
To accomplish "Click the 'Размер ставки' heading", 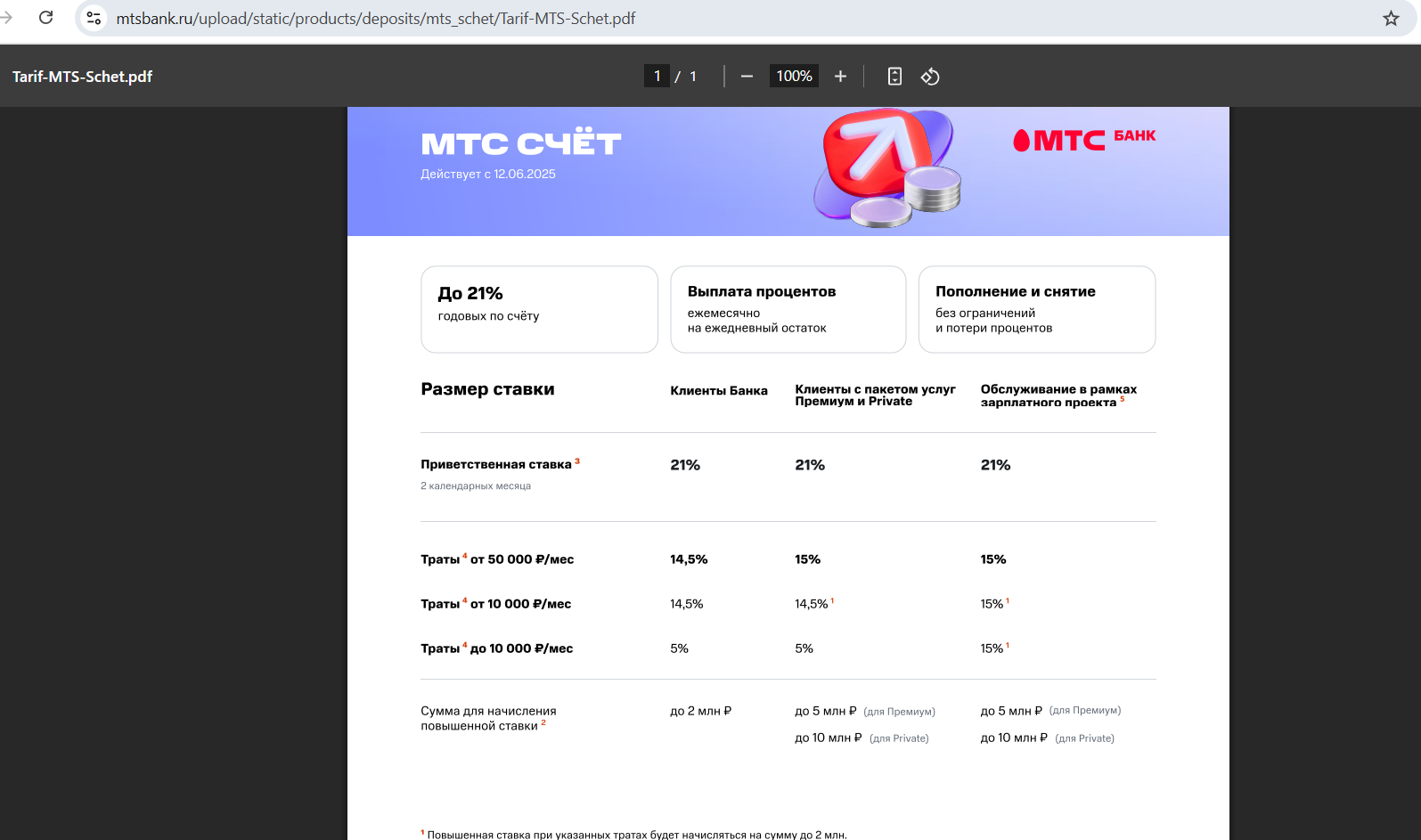I will 487,389.
